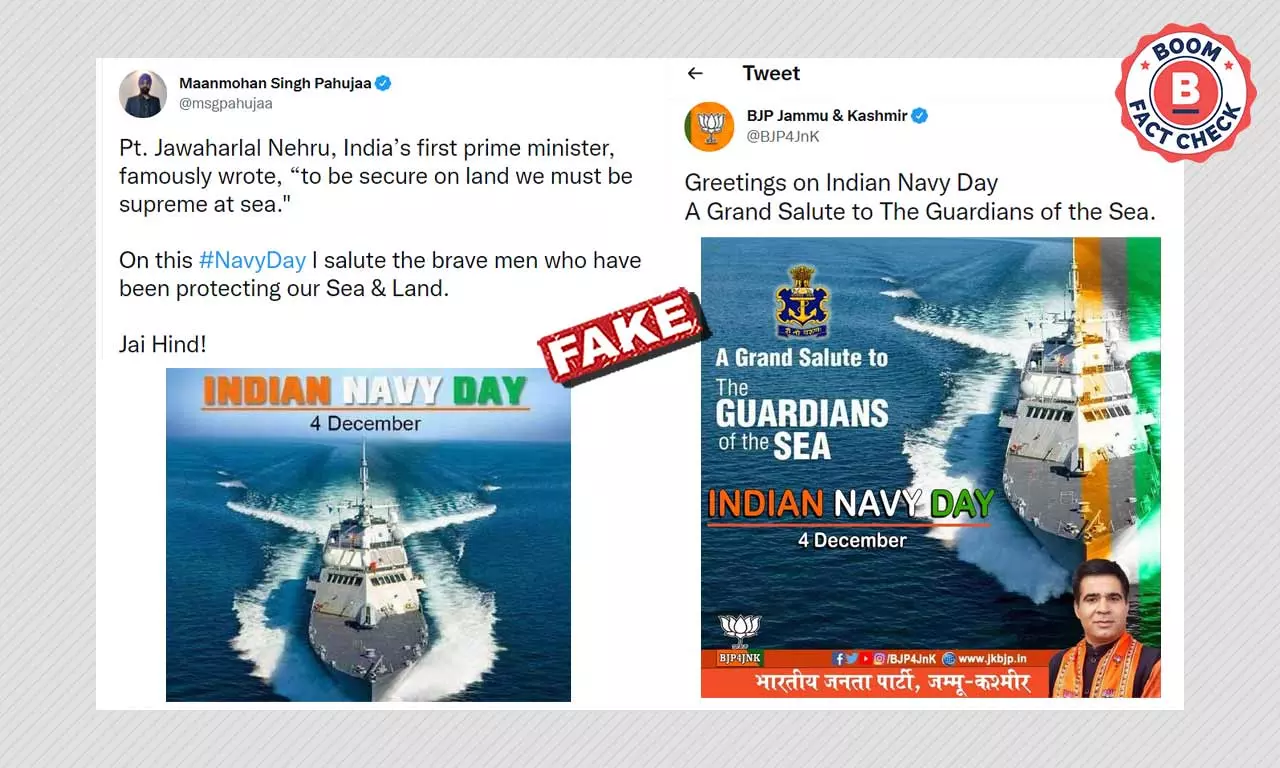The width and height of the screenshot is (1280, 768).
Task: Click verified badge next to Maanmohan Singh Pahujaa
Action: 382,83
